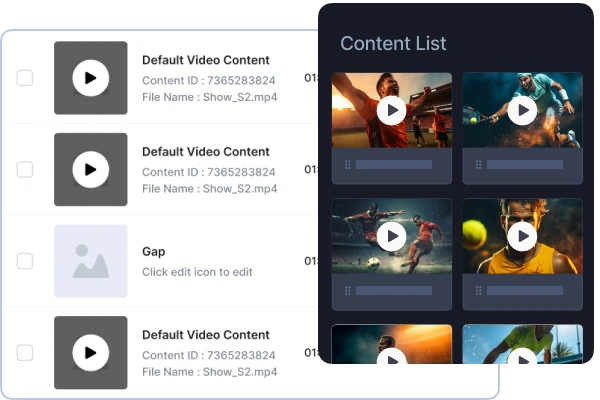Viewport: 600px width, 400px height.
Task: Click last row's Content ID : 7365283824
Action: pyautogui.click(x=209, y=355)
